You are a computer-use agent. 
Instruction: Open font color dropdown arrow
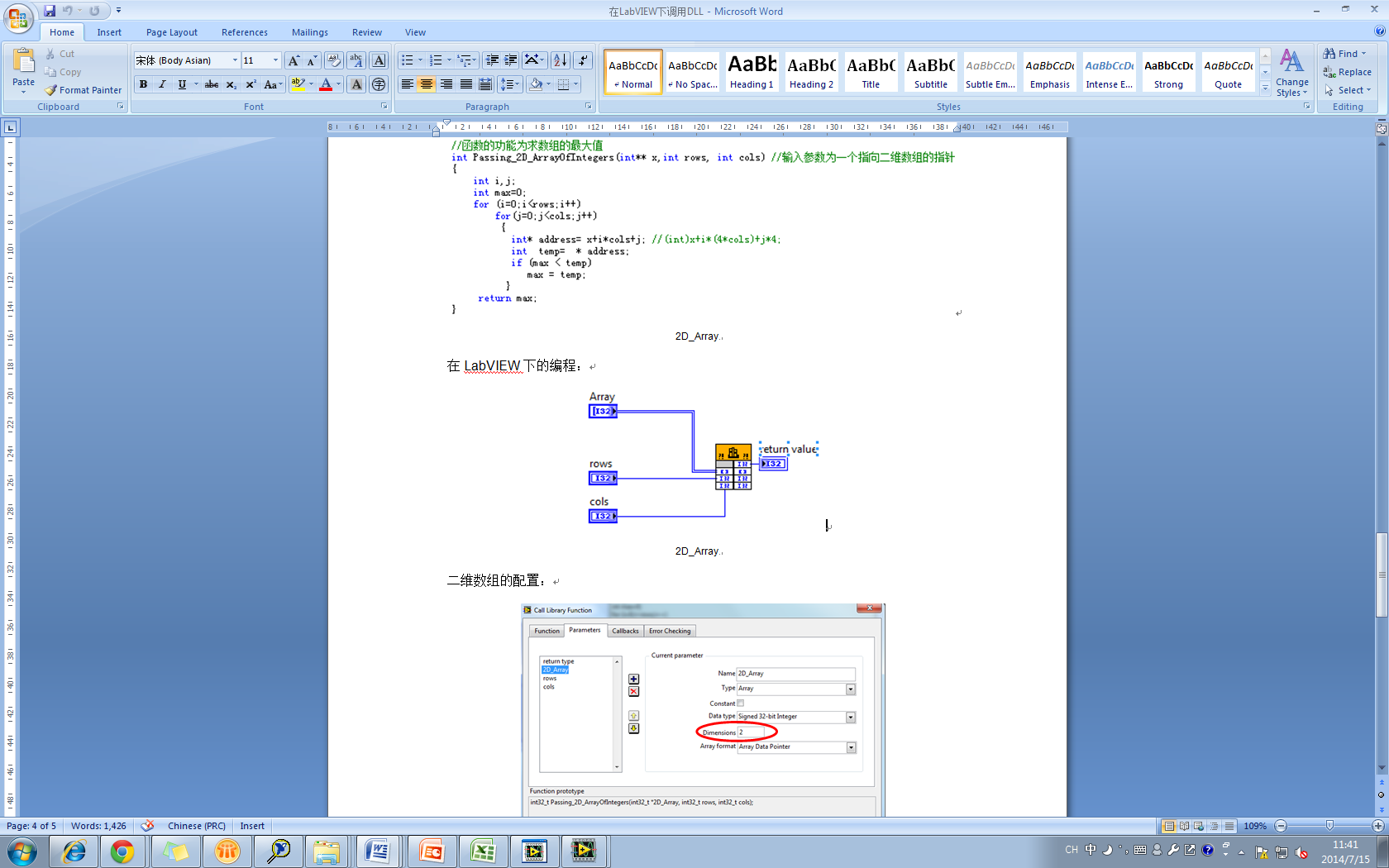click(338, 84)
